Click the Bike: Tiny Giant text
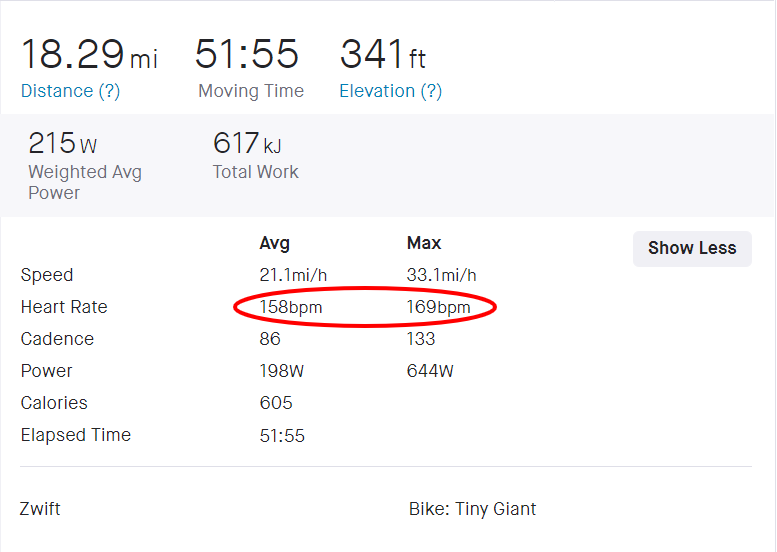Screen dimensions: 777x552 click(472, 509)
